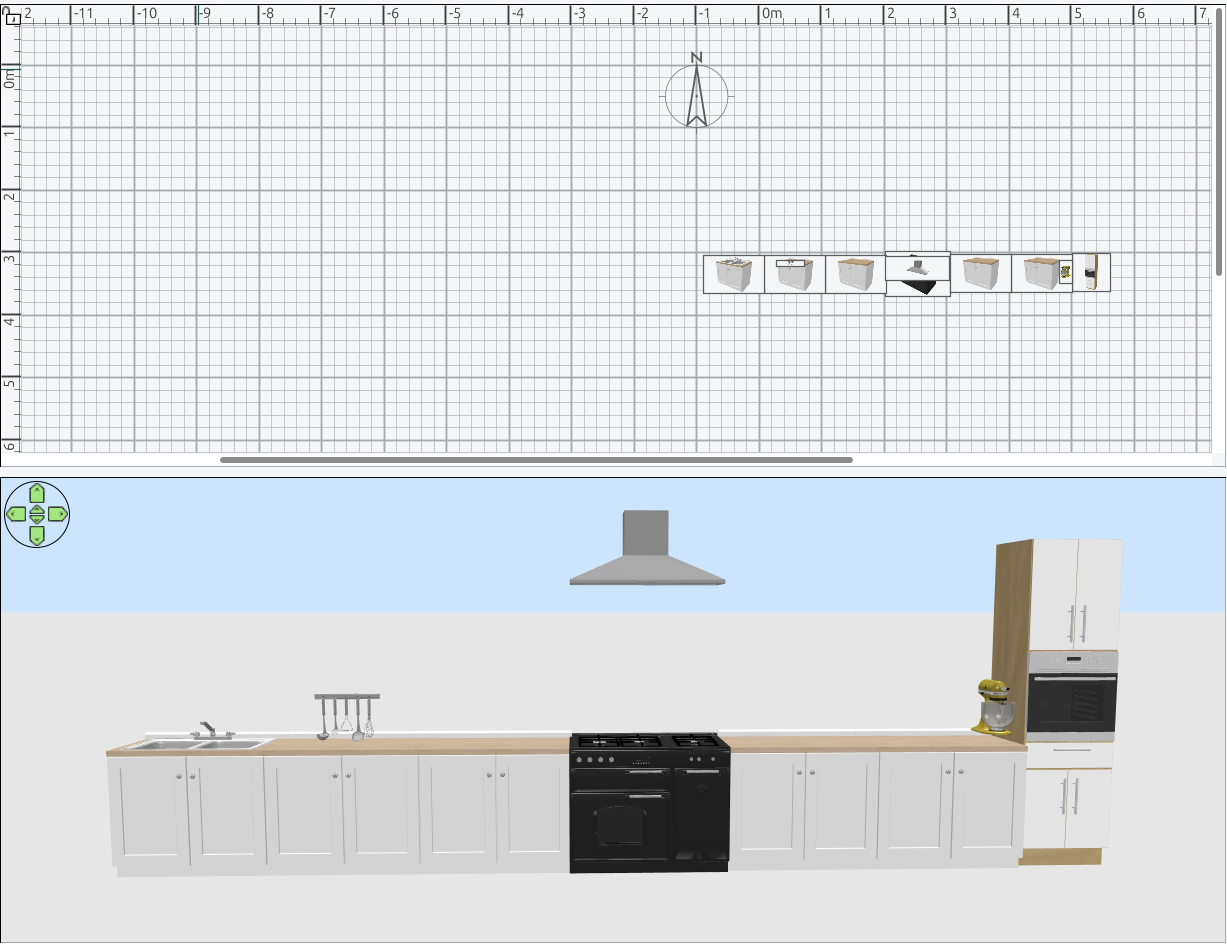Click the select-all corner button at rulers' intersection
The width and height of the screenshot is (1227, 944).
pyautogui.click(x=12, y=13)
